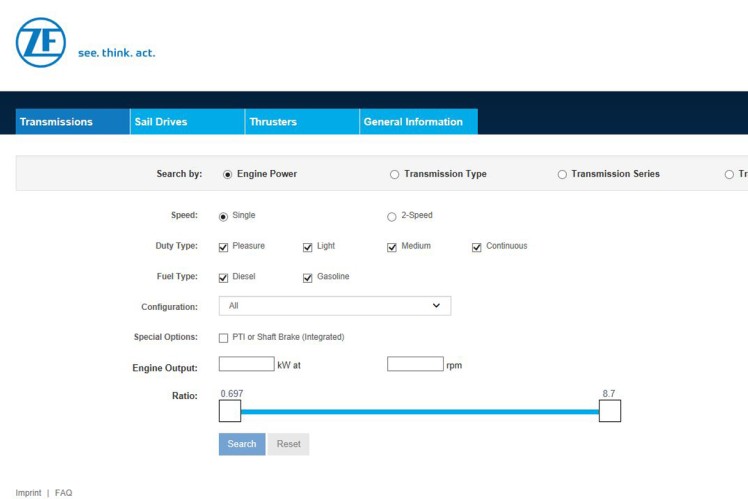Uncheck the Continuous duty type
Viewport: 748px width, 499px height.
[x=477, y=247]
